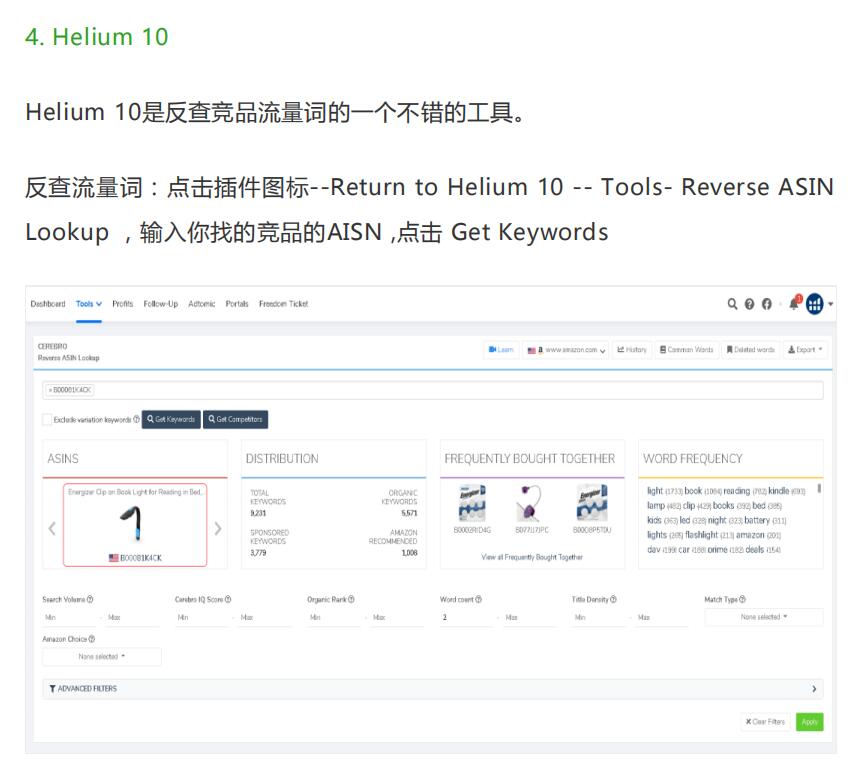Open the notifications bell icon
Image resolution: width=864 pixels, height=781 pixels.
point(795,303)
